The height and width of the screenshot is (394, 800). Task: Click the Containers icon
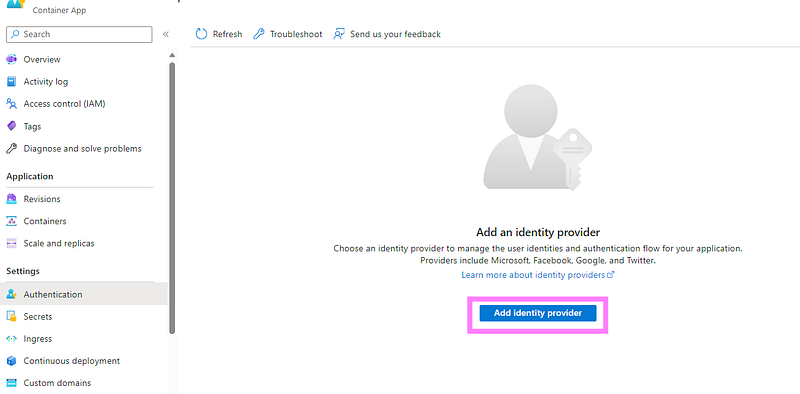click(x=11, y=221)
